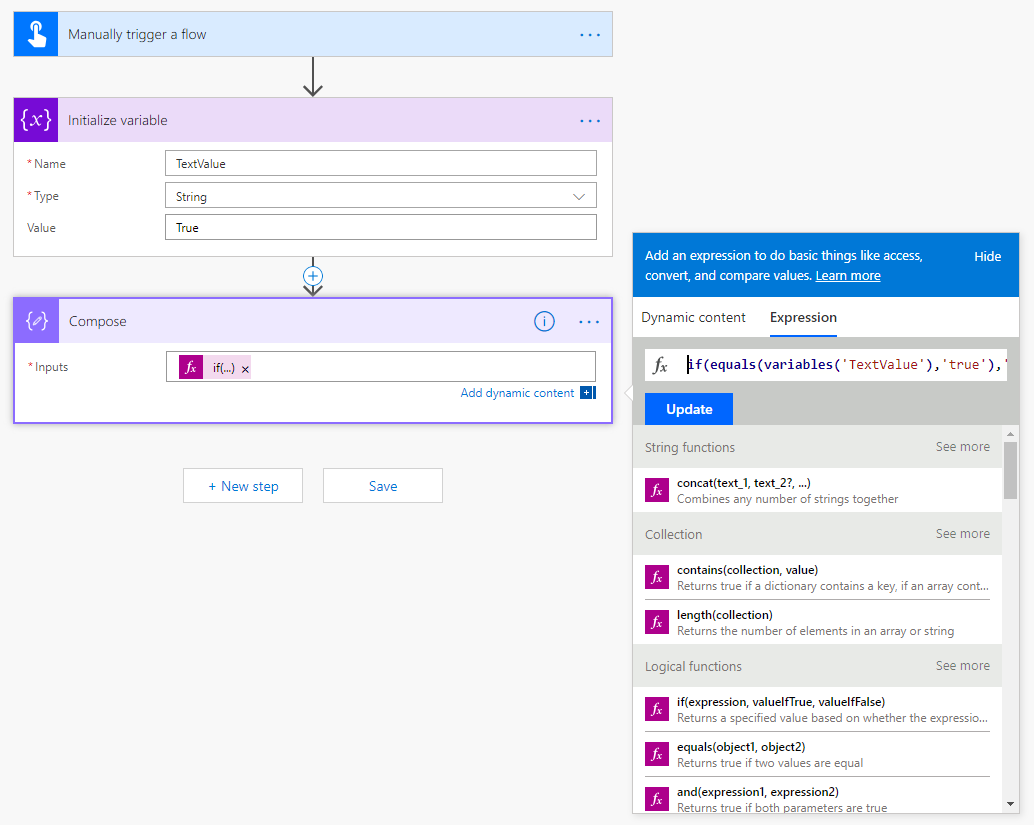Screen dimensions: 1034x825
Task: Save the flow
Action: [382, 486]
